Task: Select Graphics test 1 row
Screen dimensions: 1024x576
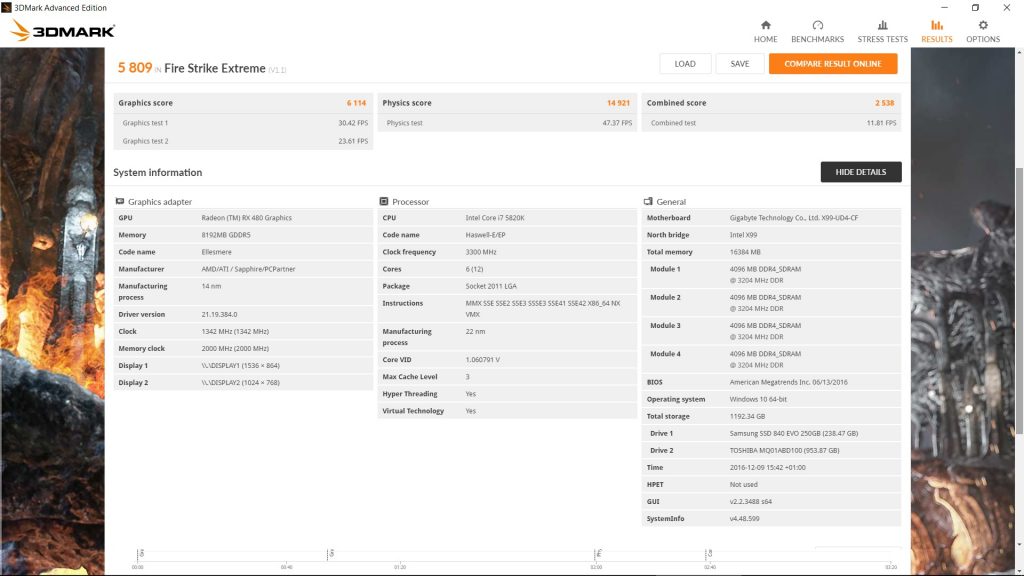Action: point(243,123)
